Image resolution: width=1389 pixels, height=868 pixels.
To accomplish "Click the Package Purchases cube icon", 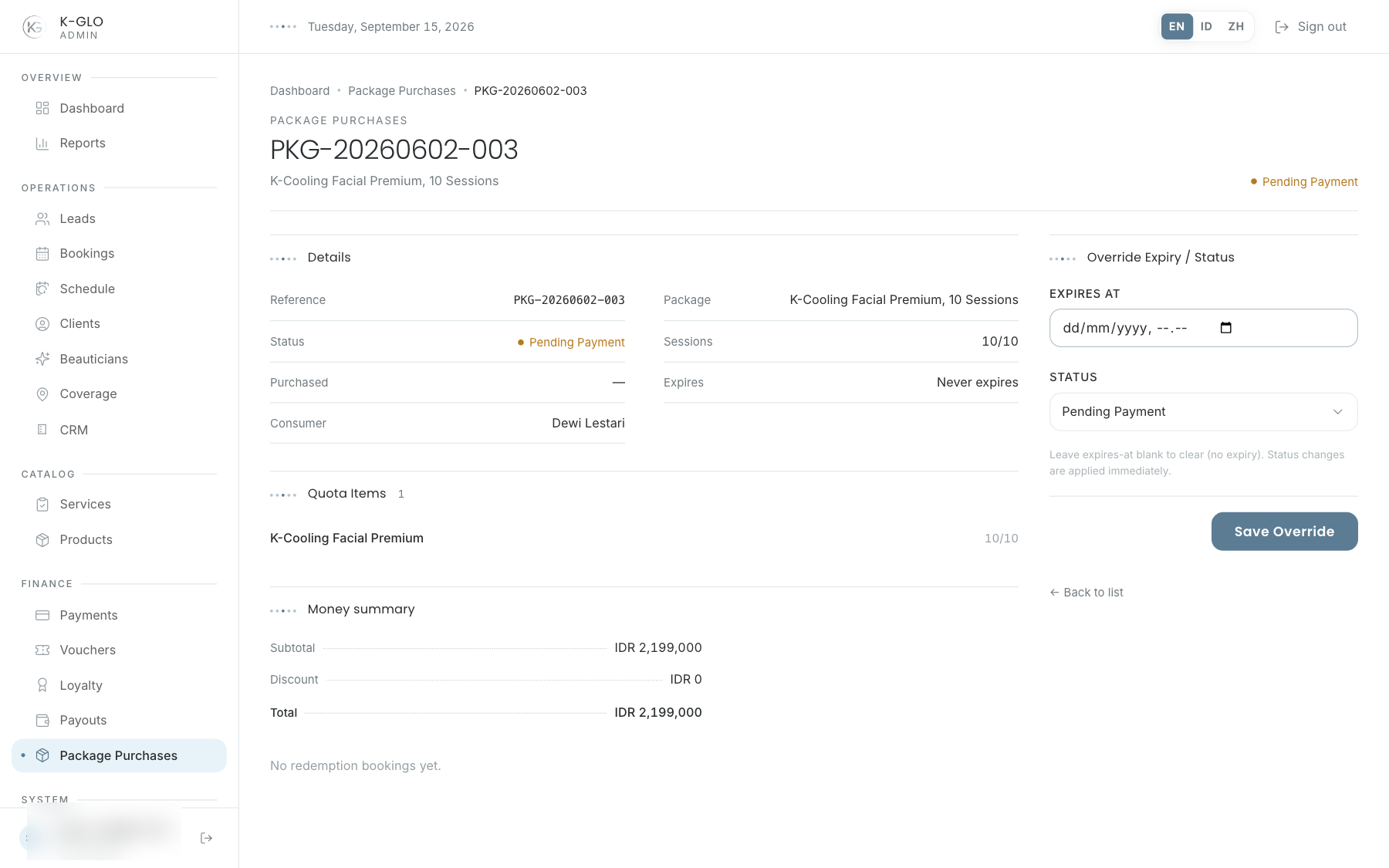I will coord(42,755).
